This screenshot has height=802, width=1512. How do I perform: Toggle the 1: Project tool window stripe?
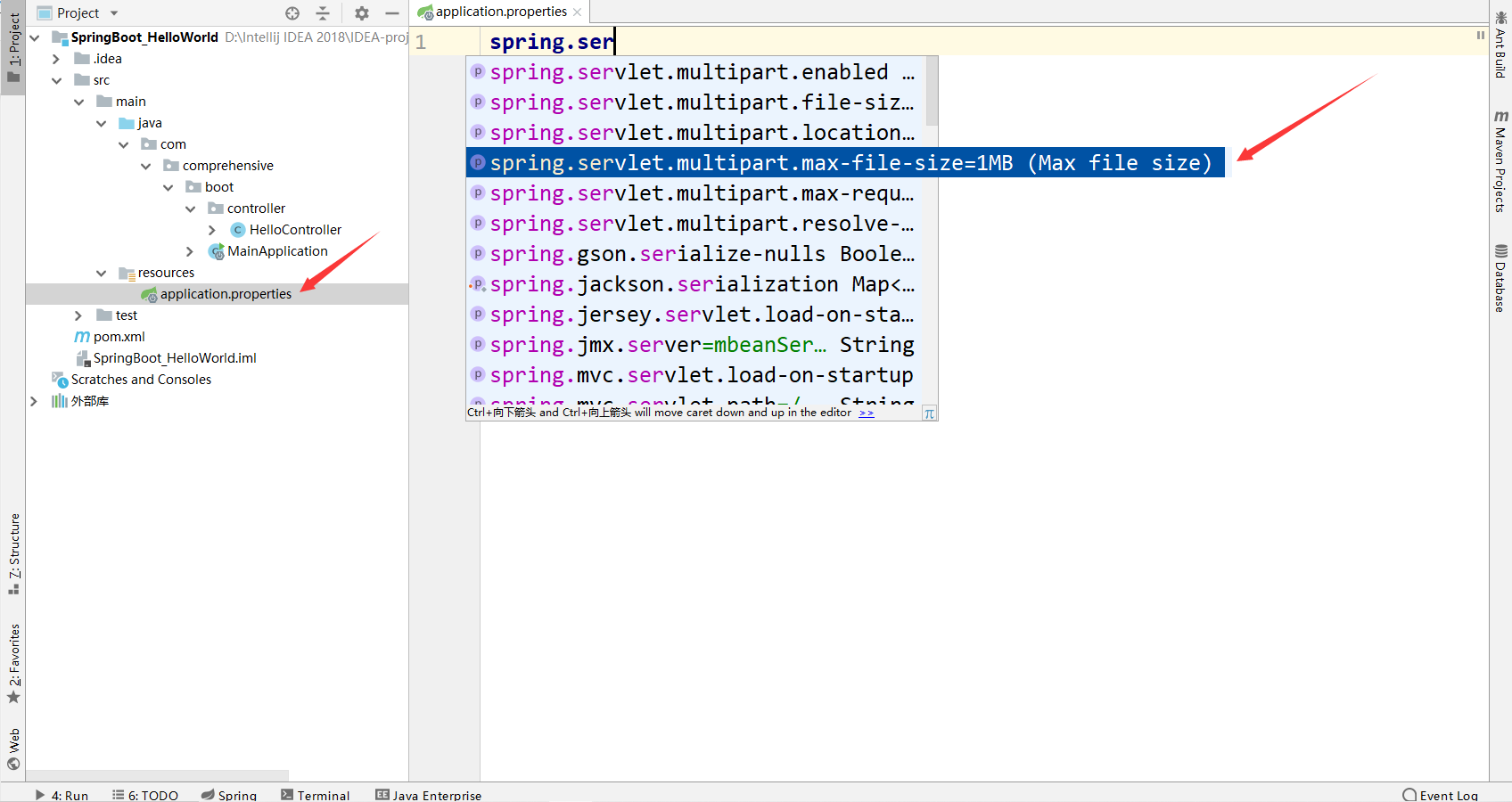(x=13, y=47)
